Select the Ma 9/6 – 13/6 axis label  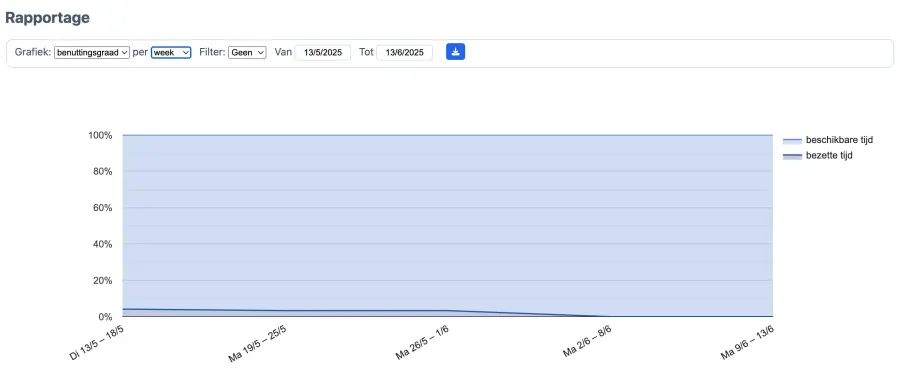(748, 343)
